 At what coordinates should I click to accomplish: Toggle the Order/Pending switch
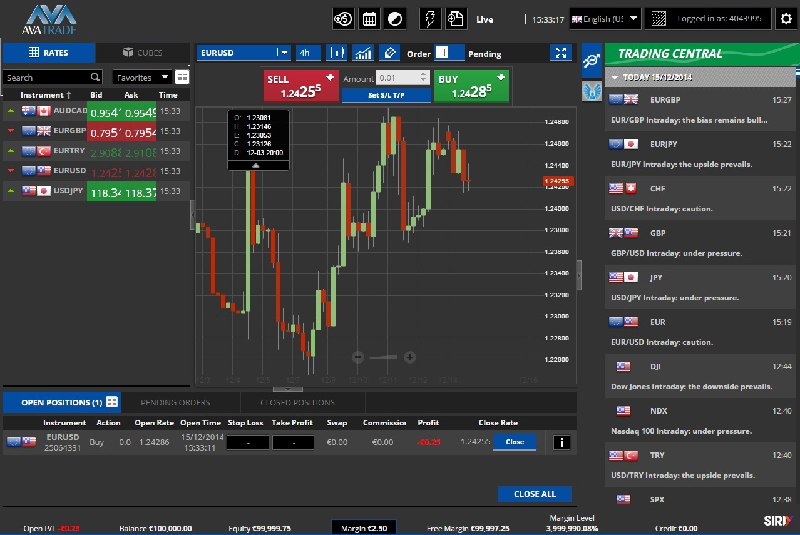(x=449, y=53)
